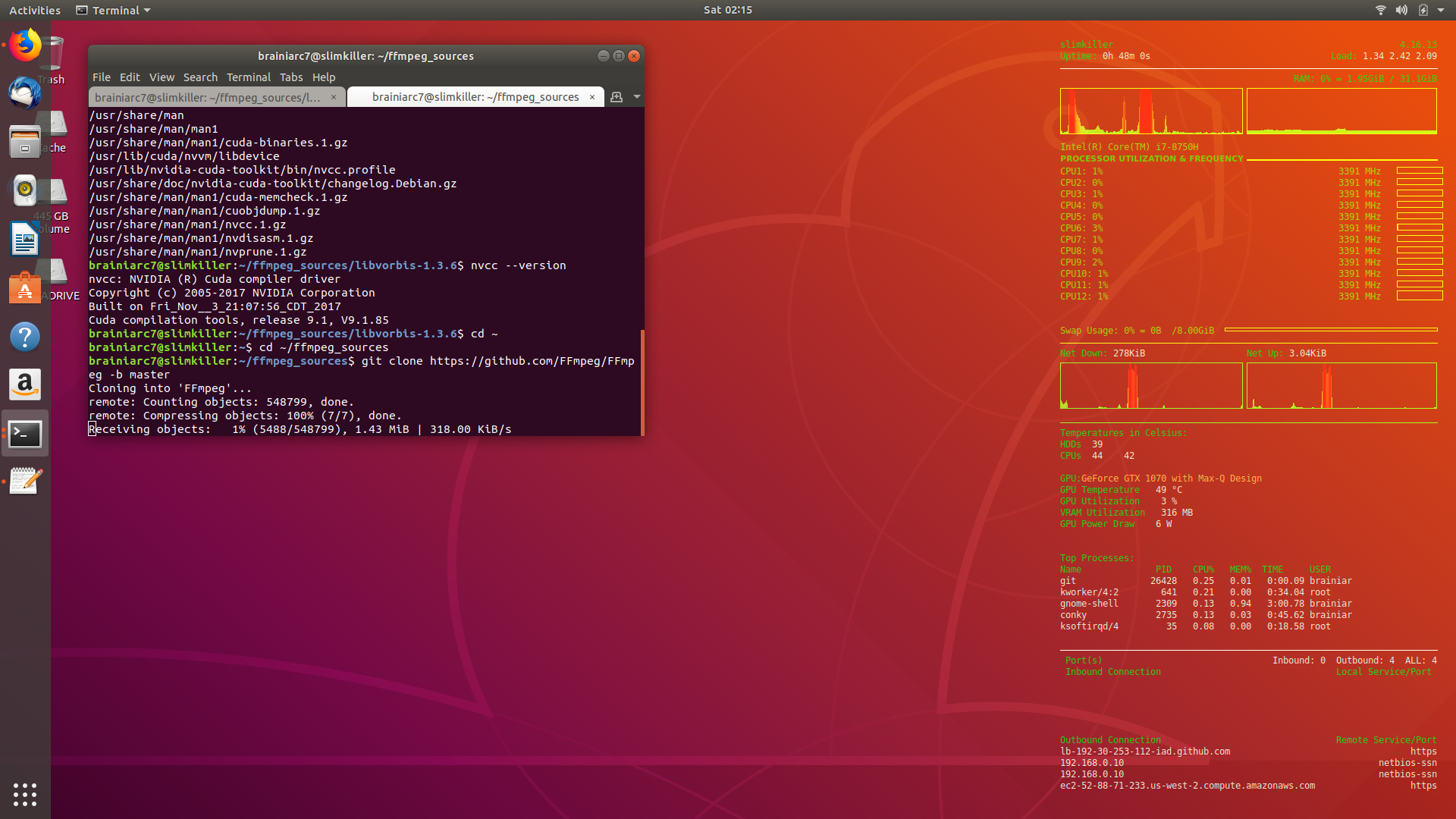Viewport: 1456px width, 819px height.
Task: Click new terminal tab icon
Action: tap(617, 97)
